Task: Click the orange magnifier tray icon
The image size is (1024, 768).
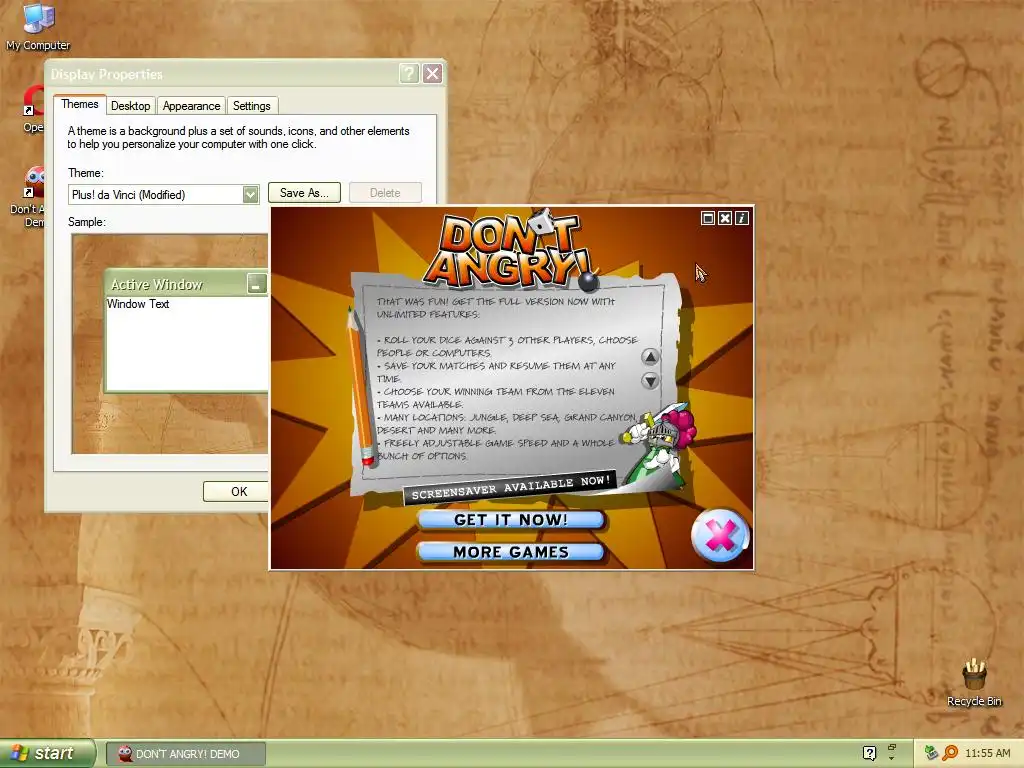Action: click(x=950, y=753)
